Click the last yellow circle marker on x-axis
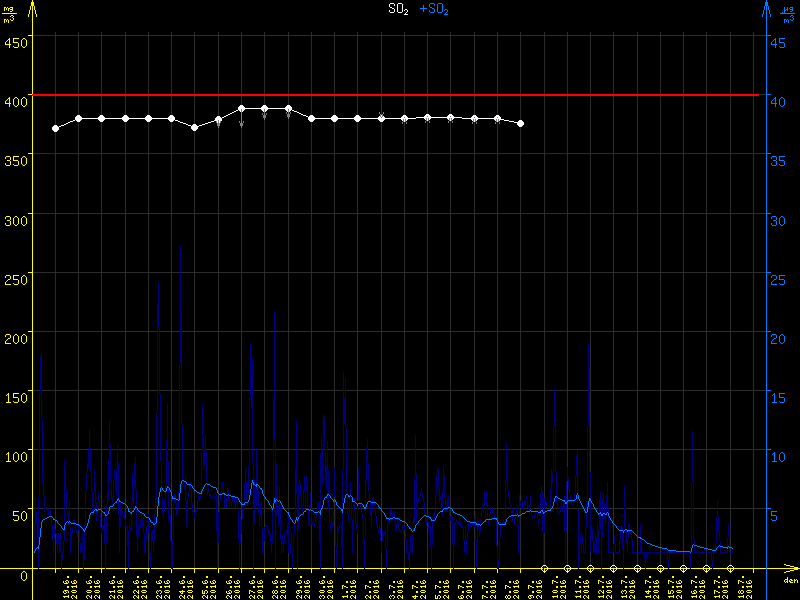This screenshot has width=800, height=600. [x=730, y=568]
